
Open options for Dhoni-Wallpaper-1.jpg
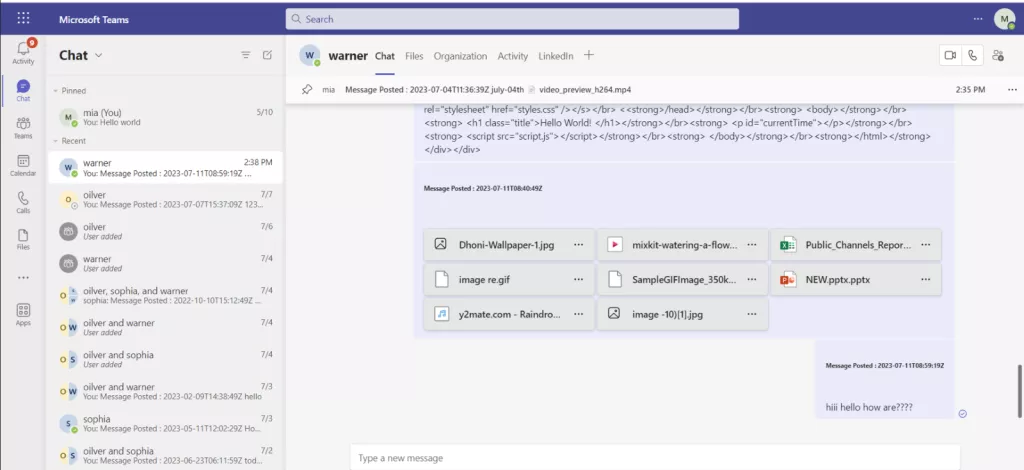pyautogui.click(x=578, y=245)
